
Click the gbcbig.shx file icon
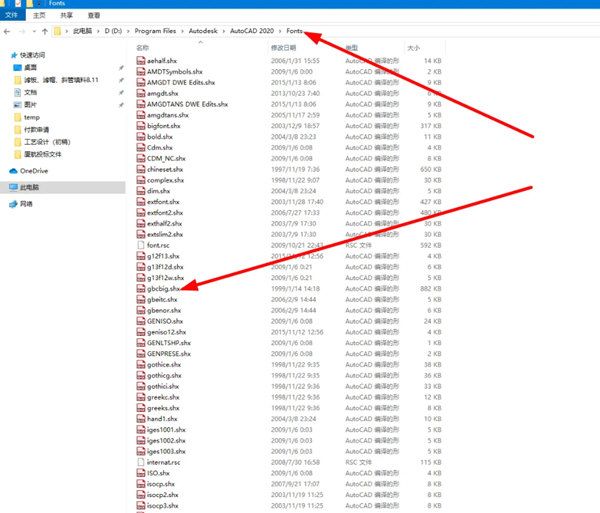click(x=141, y=288)
